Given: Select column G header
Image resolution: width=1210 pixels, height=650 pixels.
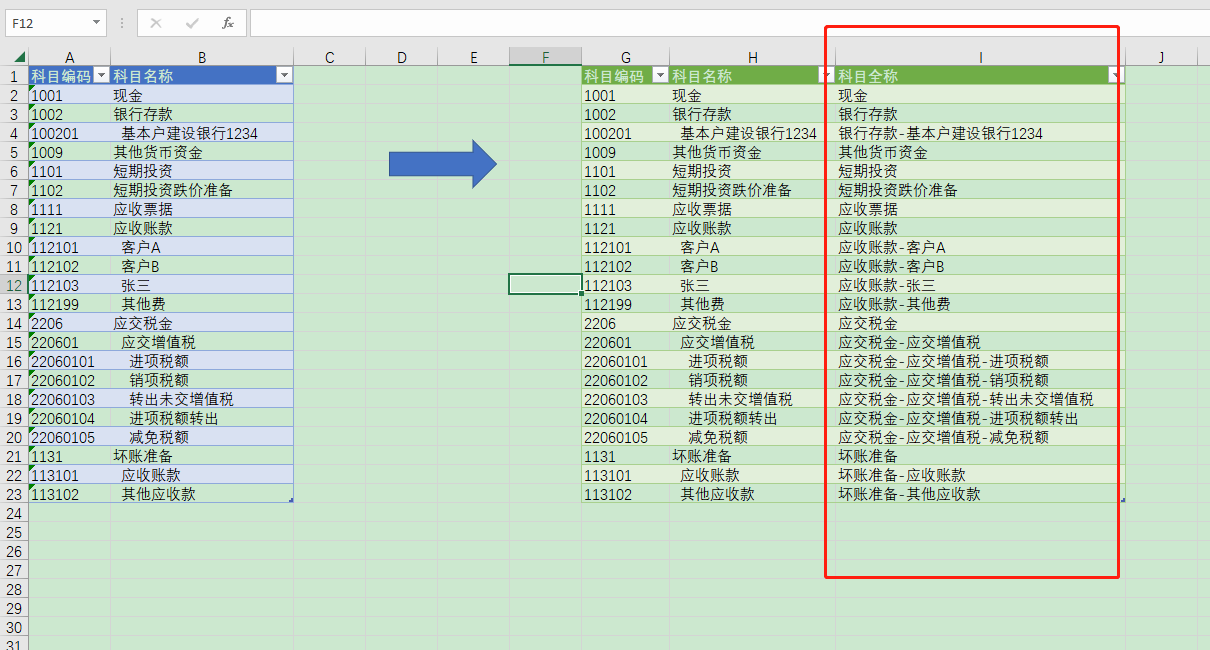Looking at the screenshot, I should (x=626, y=58).
